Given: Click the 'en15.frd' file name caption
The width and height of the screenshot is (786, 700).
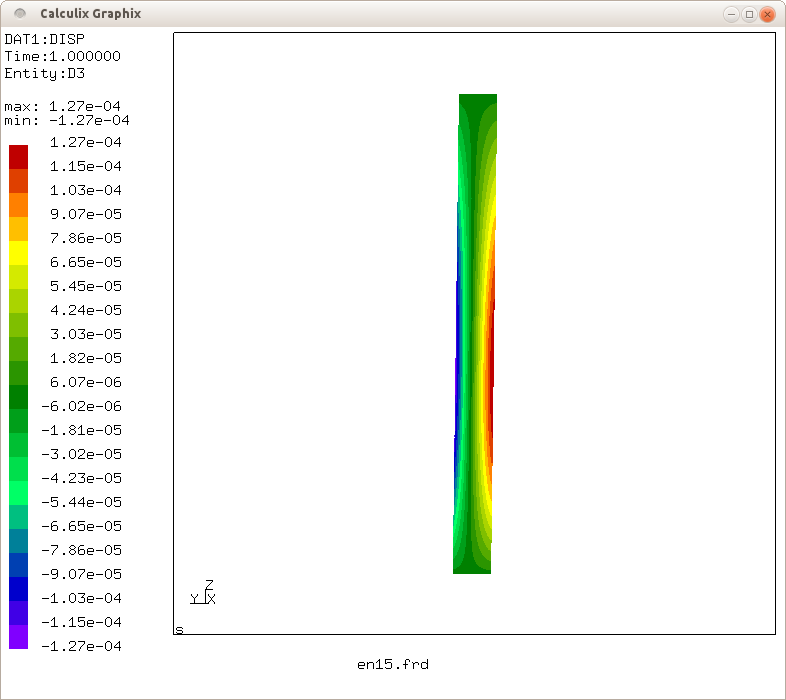Looking at the screenshot, I should pyautogui.click(x=393, y=664).
